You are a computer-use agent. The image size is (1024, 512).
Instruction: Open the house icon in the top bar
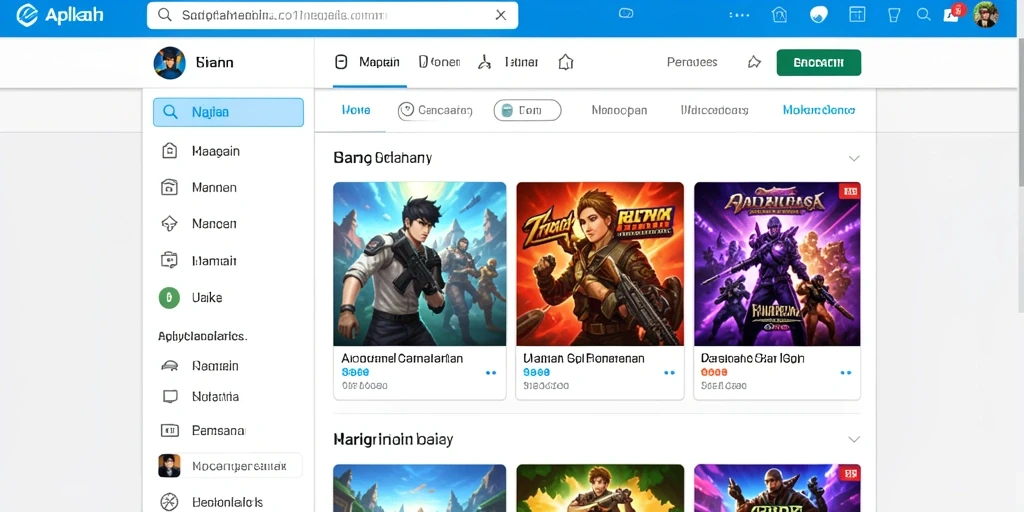[779, 15]
